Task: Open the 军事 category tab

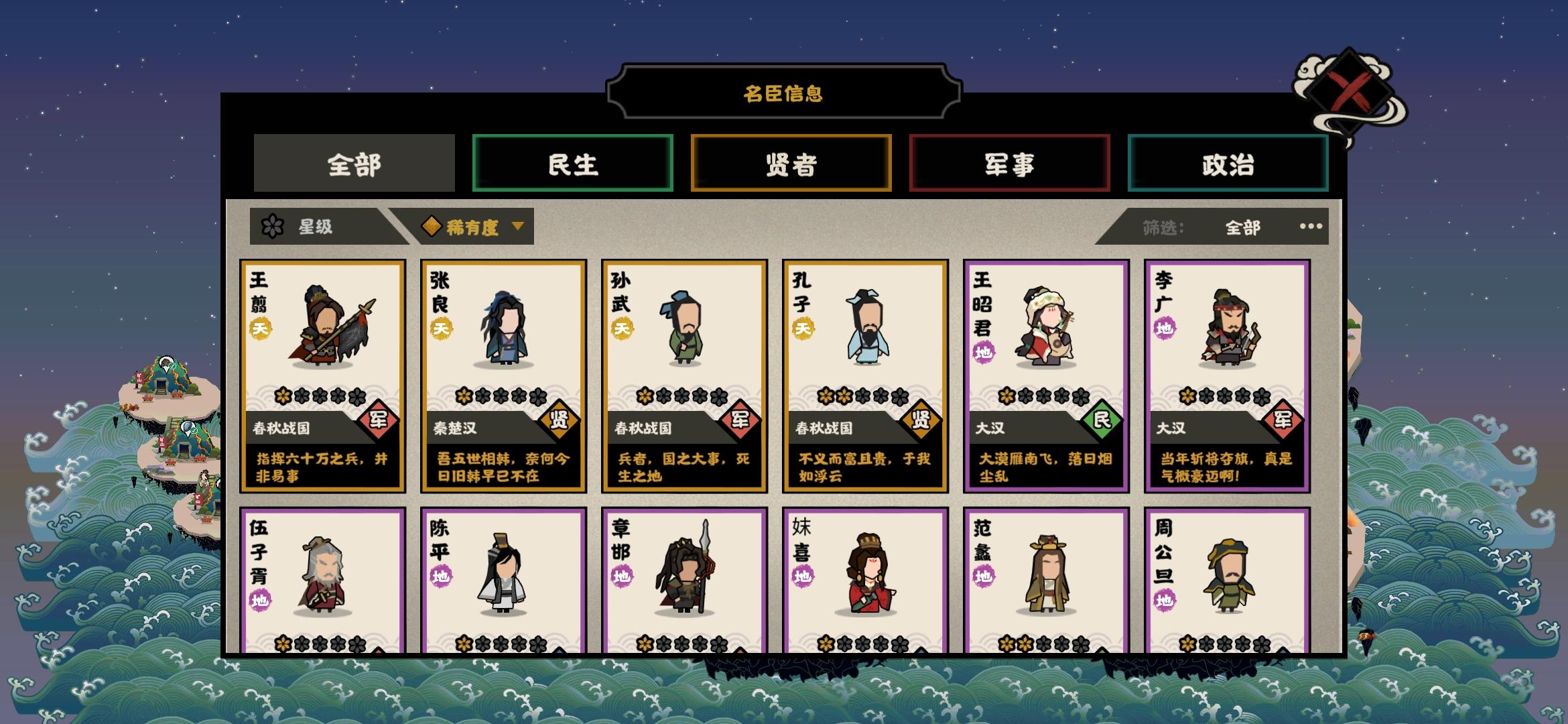Action: click(x=1009, y=163)
